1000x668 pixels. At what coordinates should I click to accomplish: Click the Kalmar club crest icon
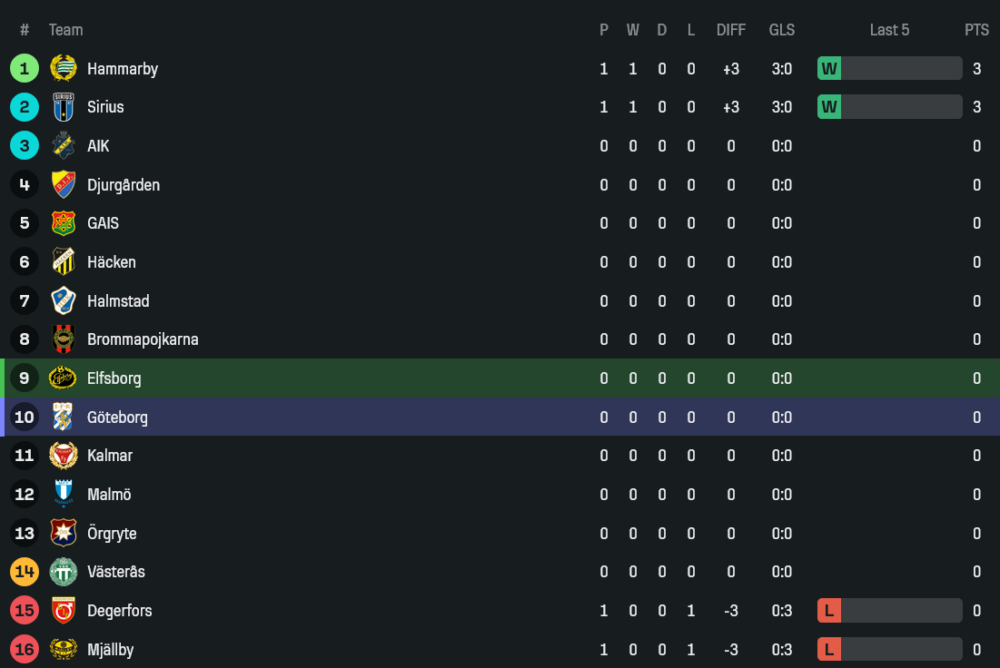pyautogui.click(x=63, y=455)
